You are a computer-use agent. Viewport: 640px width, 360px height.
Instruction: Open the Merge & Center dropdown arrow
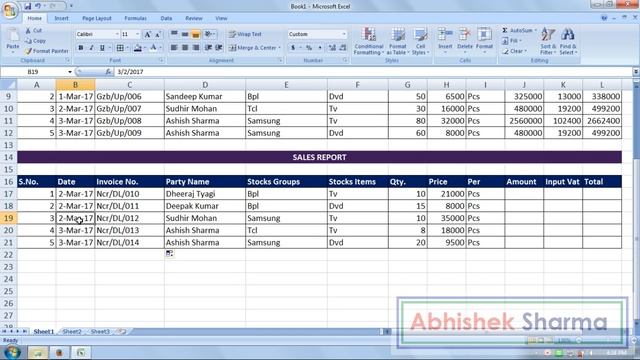280,48
